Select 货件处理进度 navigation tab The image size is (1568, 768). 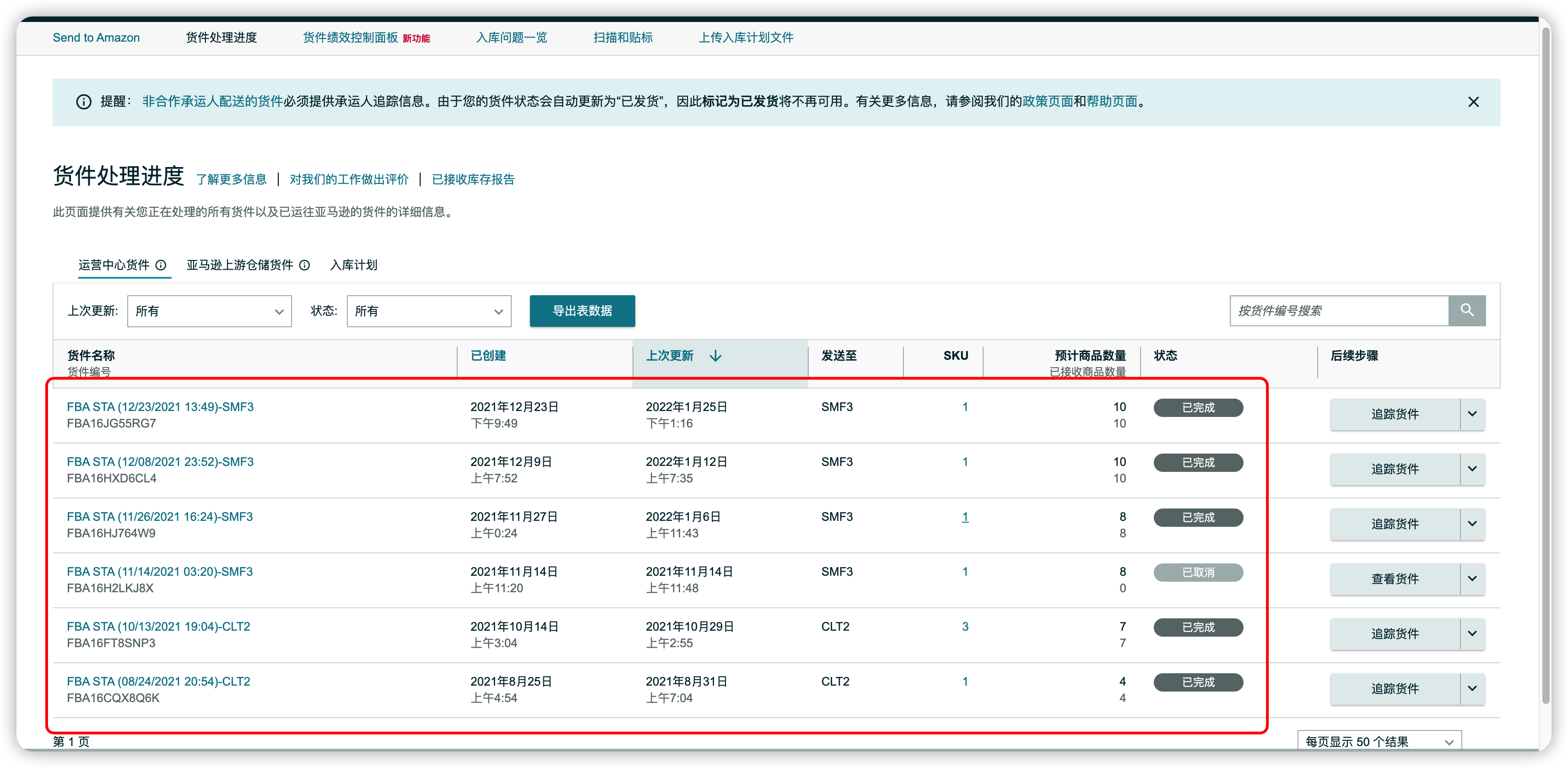click(221, 37)
